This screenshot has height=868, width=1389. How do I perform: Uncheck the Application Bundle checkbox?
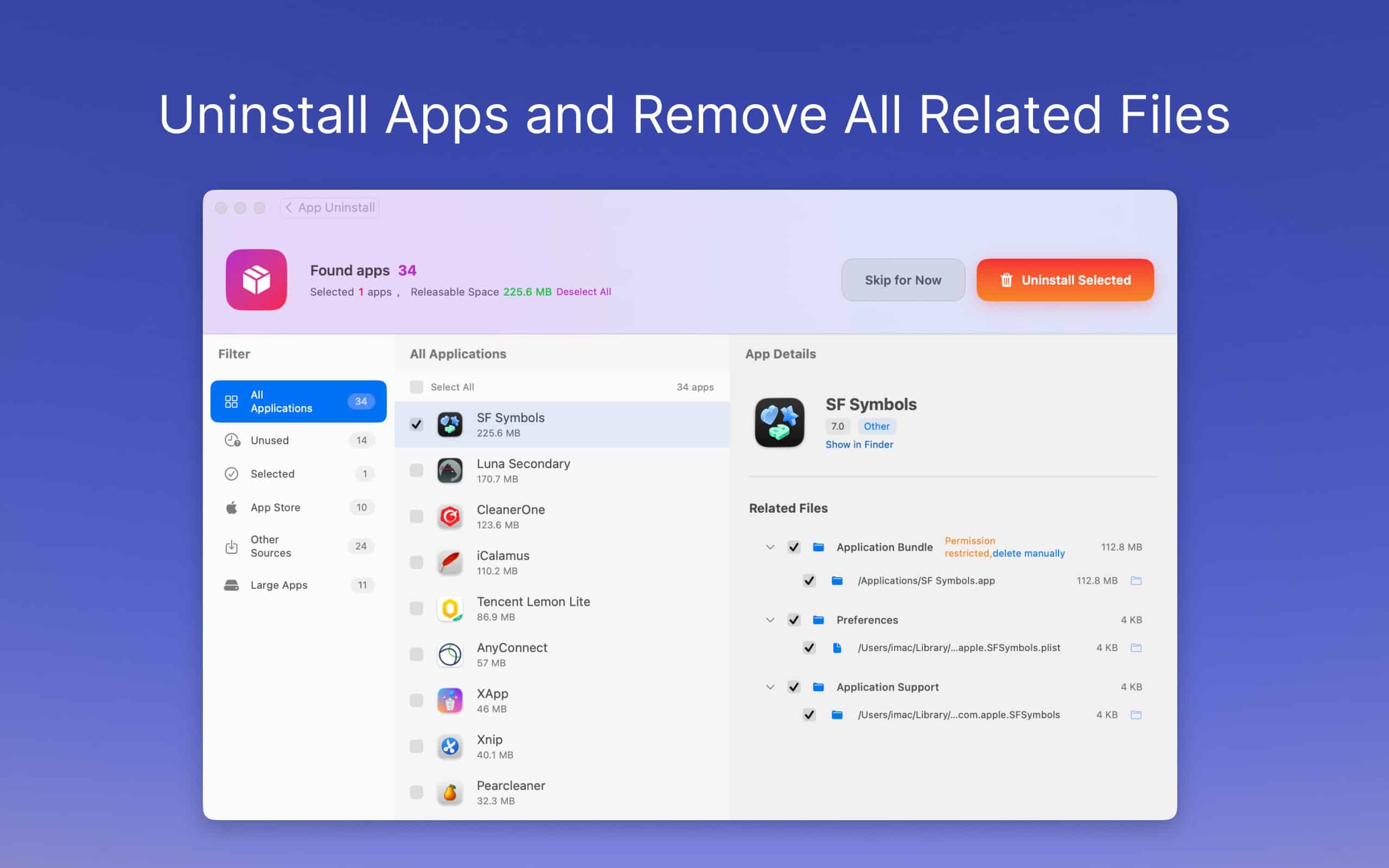pos(794,547)
